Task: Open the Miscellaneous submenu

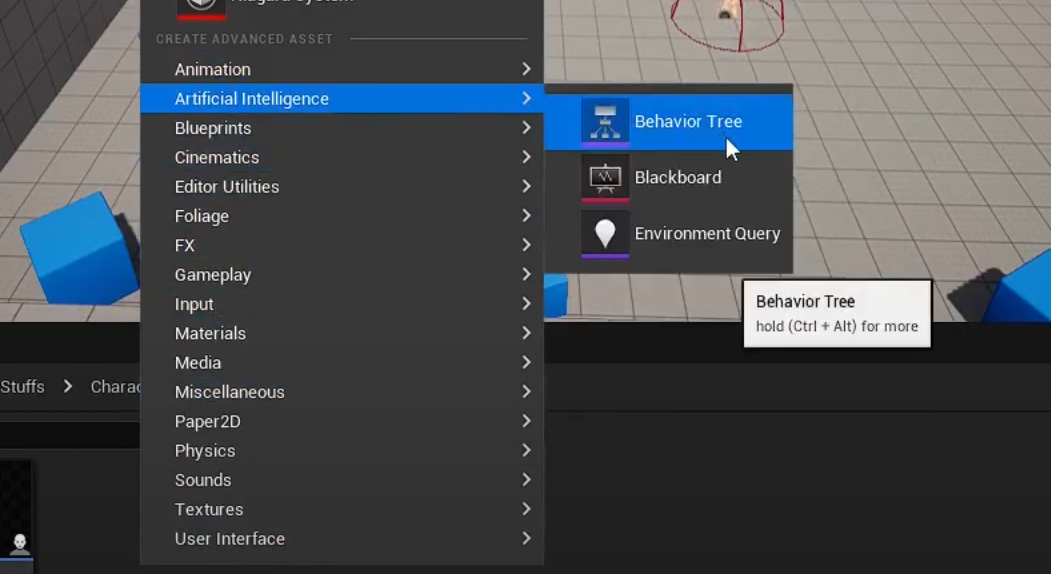Action: pyautogui.click(x=342, y=392)
